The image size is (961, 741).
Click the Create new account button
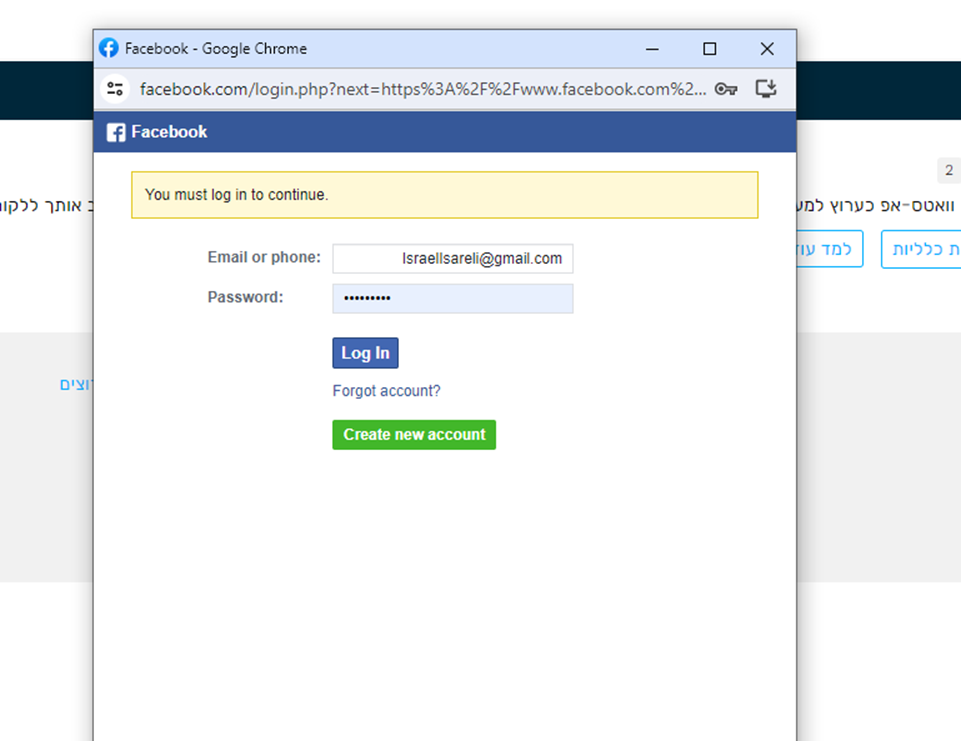pos(414,435)
